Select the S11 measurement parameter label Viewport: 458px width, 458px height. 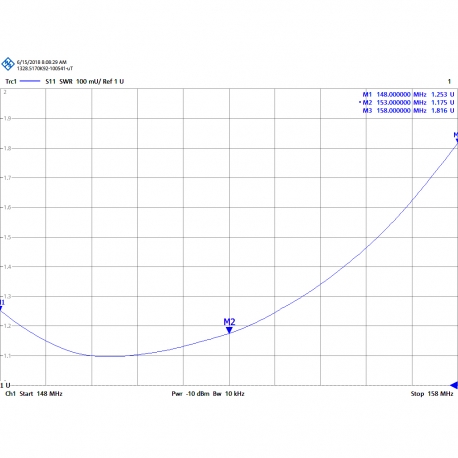50,81
